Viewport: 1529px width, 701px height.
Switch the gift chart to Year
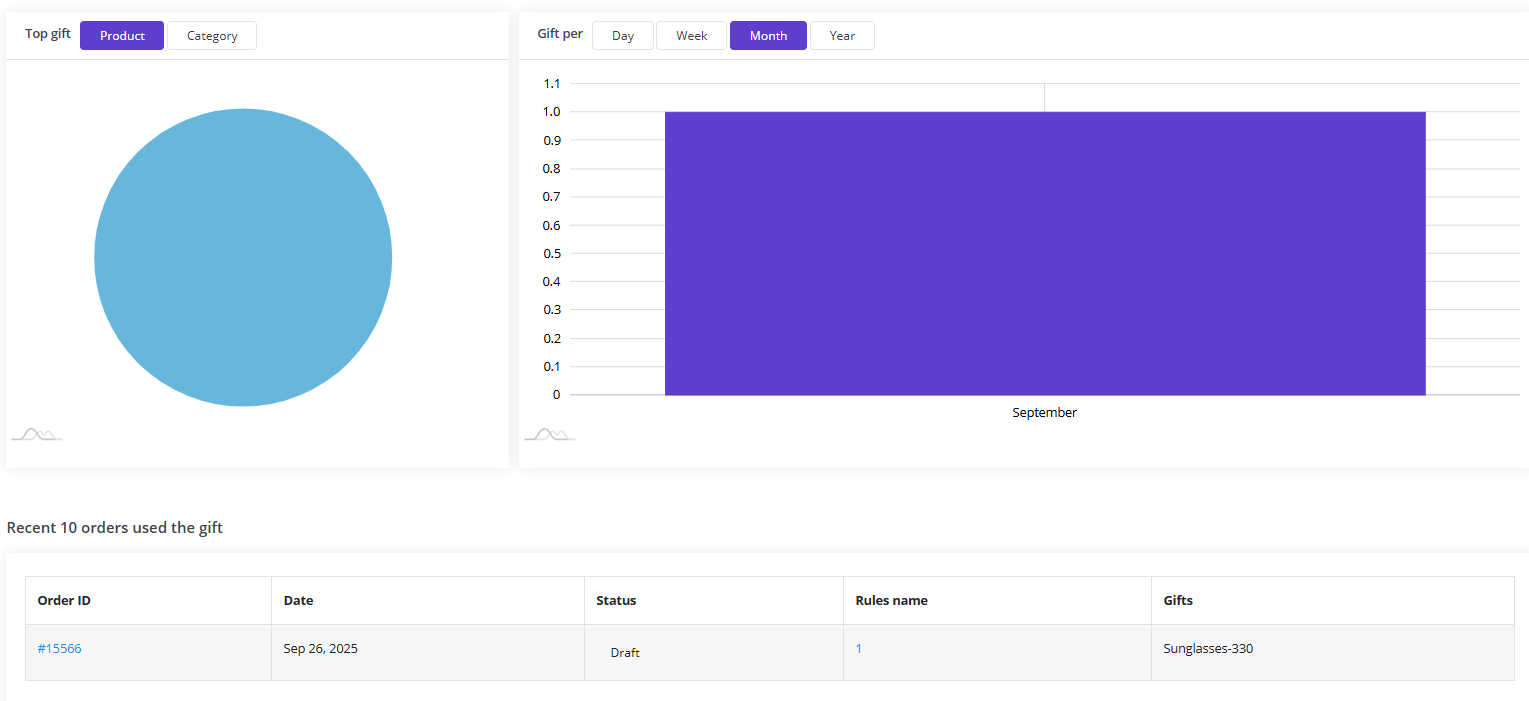842,36
